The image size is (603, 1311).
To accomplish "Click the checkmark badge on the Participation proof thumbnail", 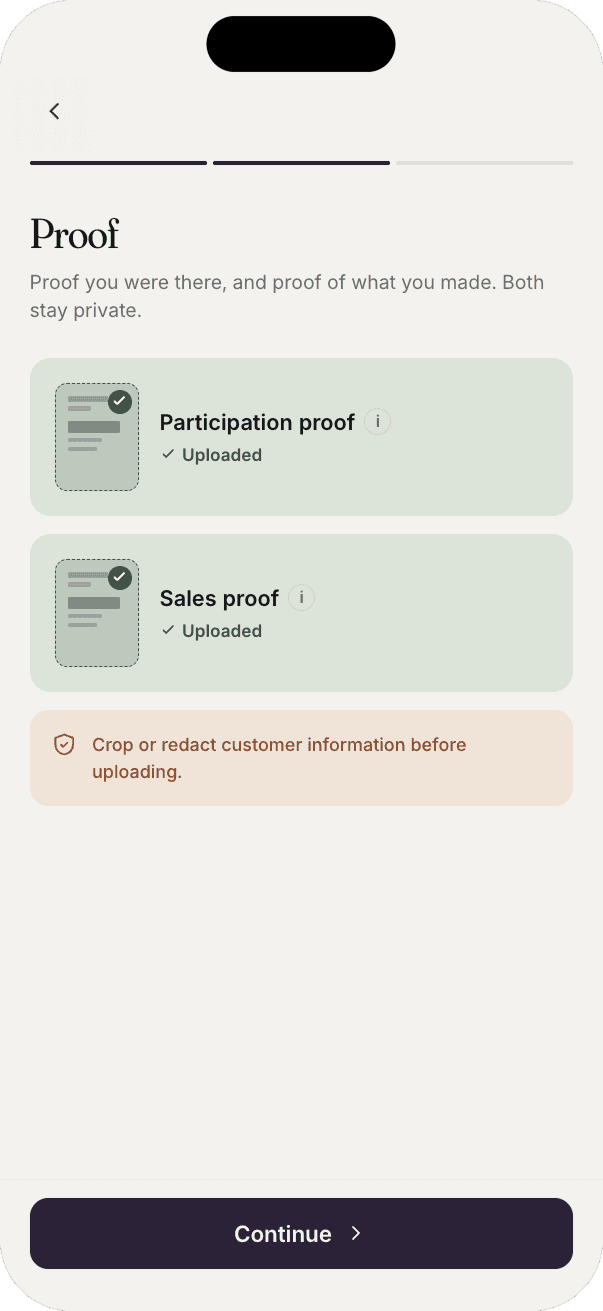I will [120, 402].
